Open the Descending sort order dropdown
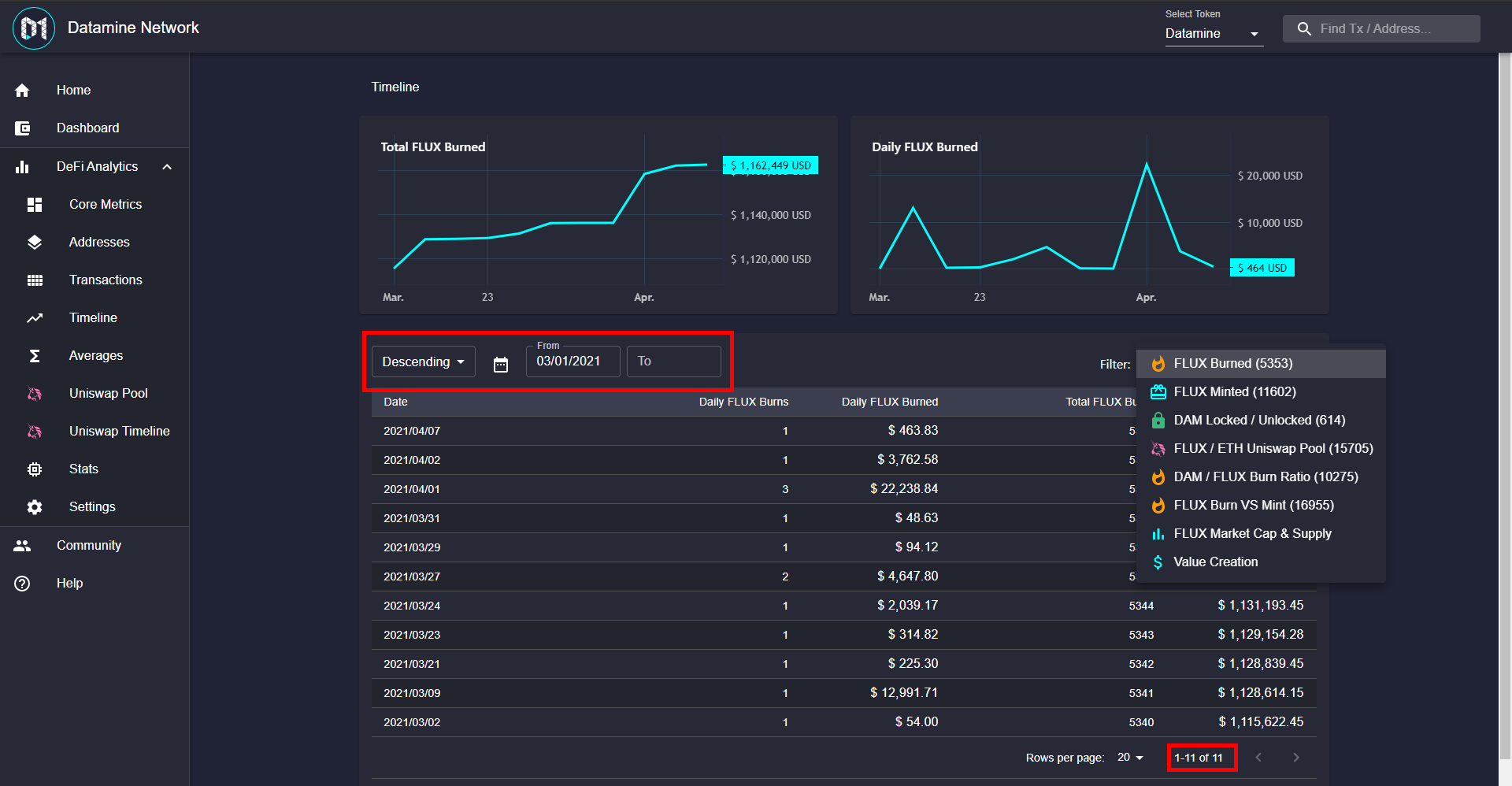The height and width of the screenshot is (786, 1512). pos(424,362)
